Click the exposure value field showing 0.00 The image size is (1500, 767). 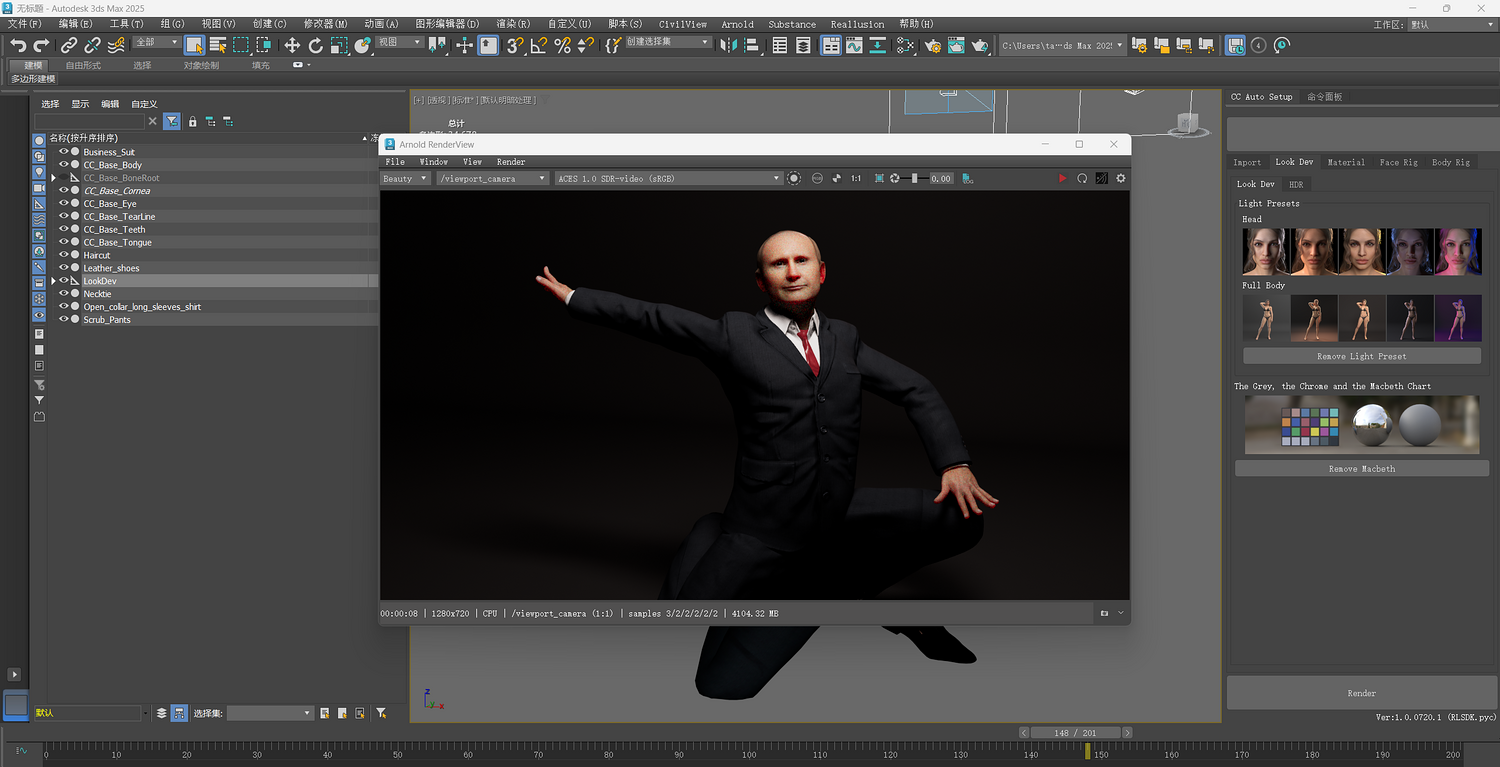[x=940, y=178]
